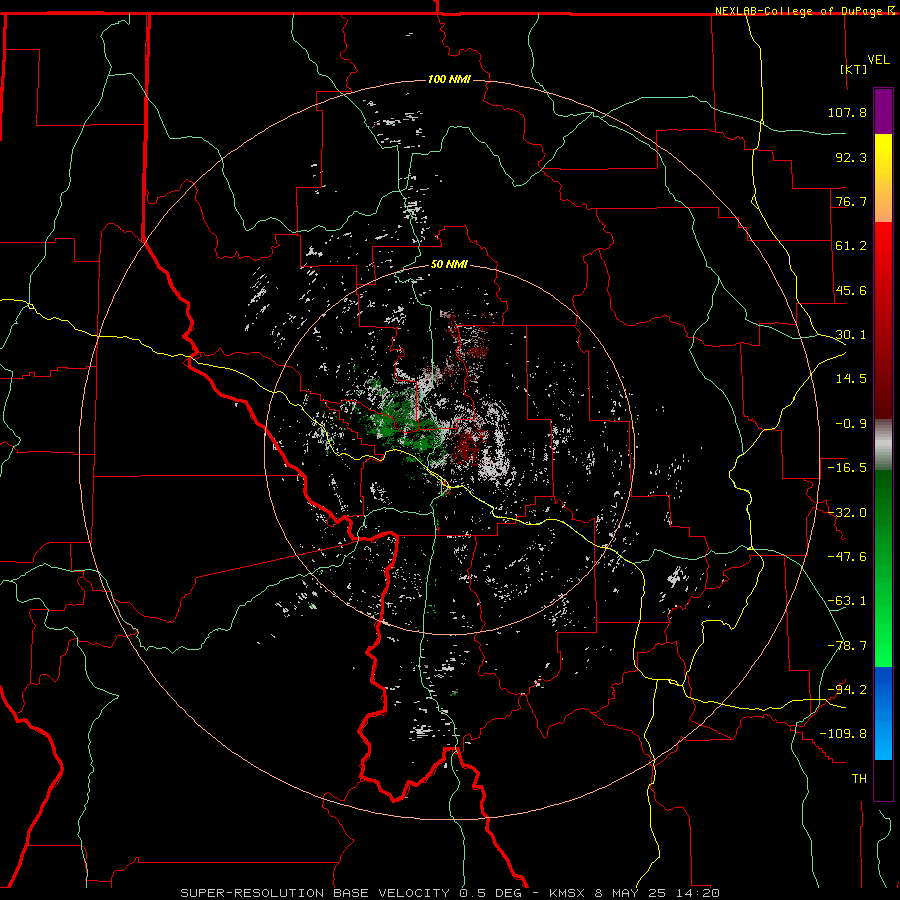Pick the black TH segment of the color bar
900x900 pixels.
tap(883, 780)
